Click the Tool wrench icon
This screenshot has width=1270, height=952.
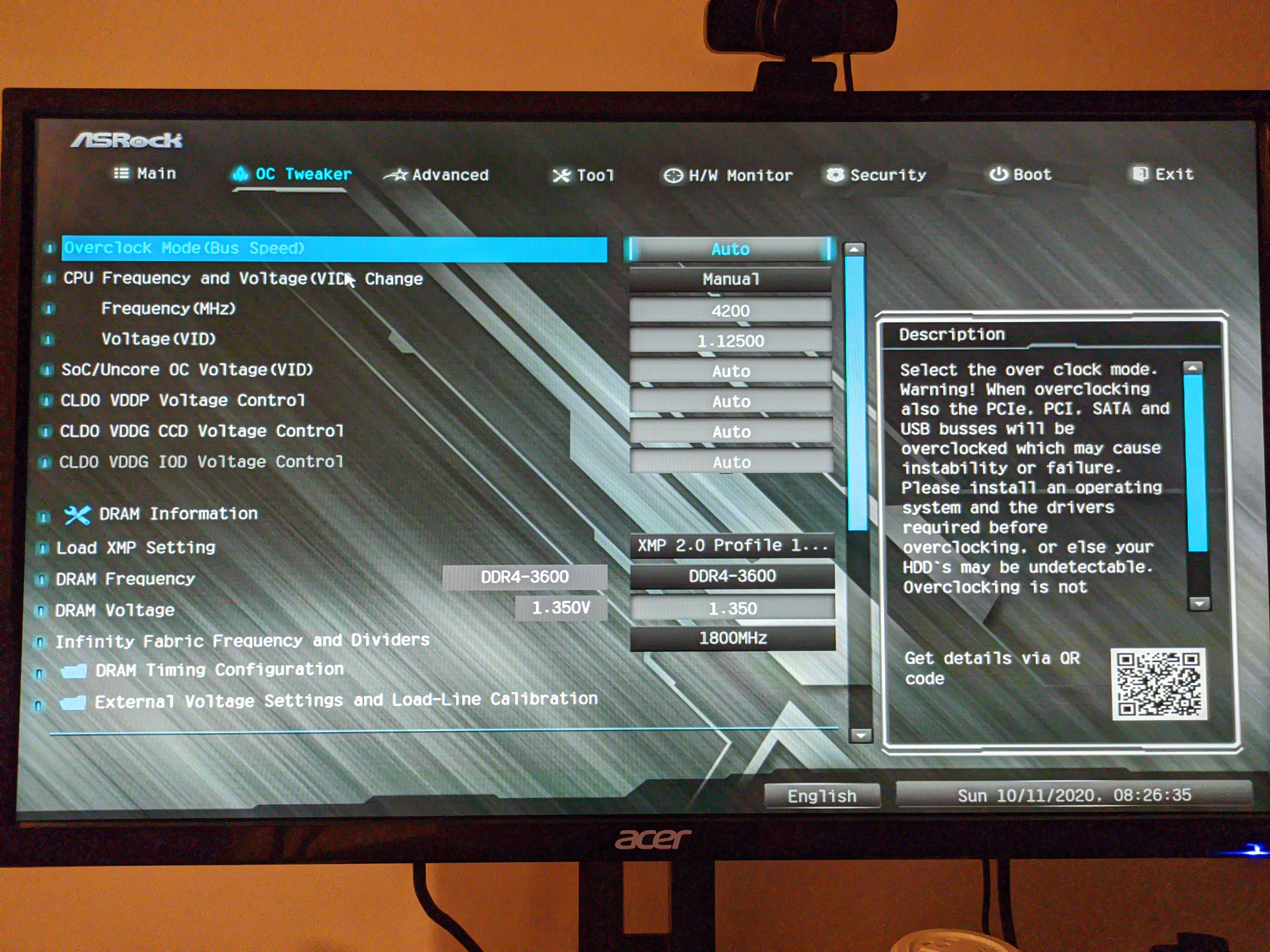tap(561, 175)
